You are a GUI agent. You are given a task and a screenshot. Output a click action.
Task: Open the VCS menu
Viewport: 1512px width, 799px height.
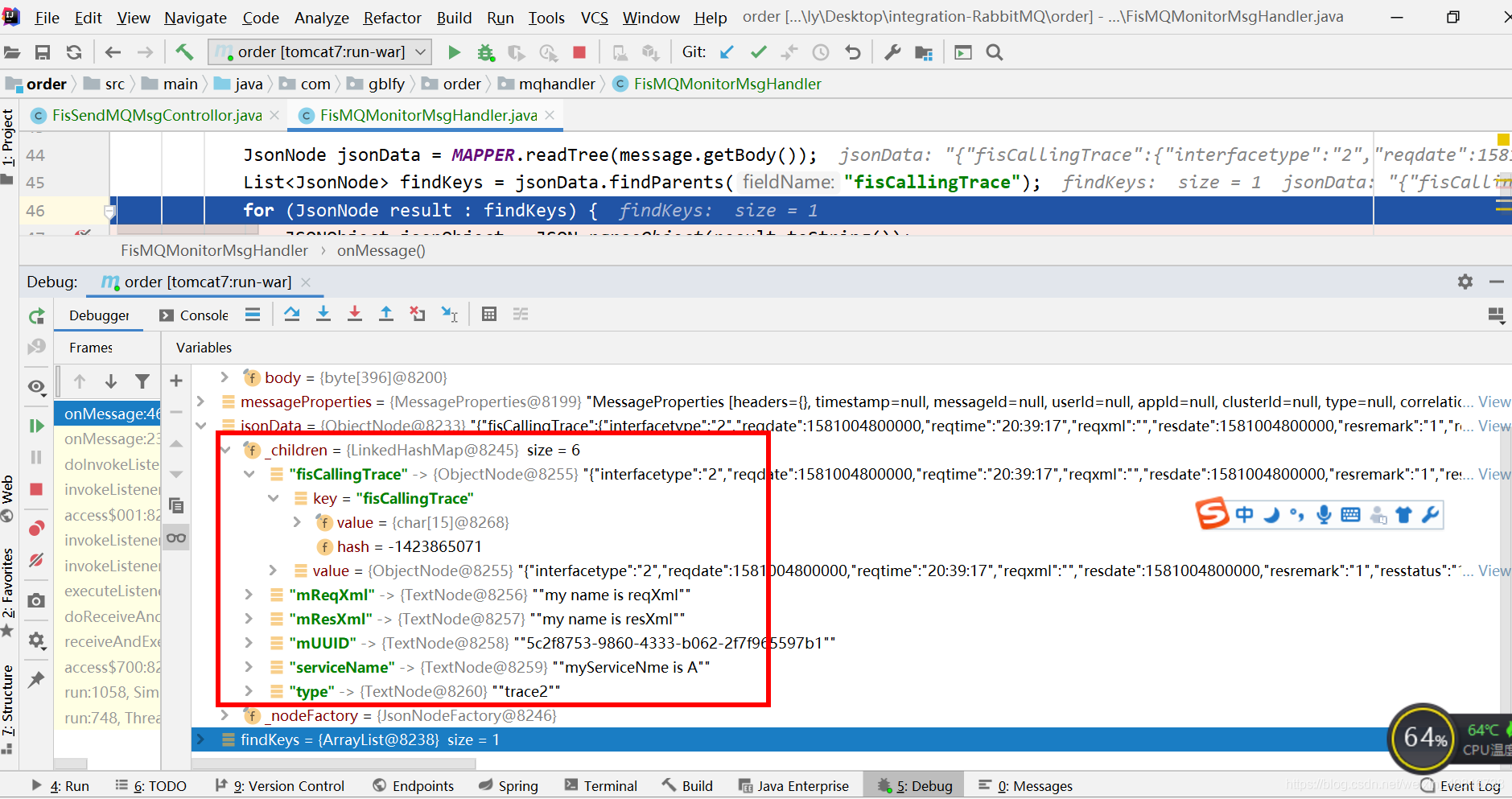595,18
